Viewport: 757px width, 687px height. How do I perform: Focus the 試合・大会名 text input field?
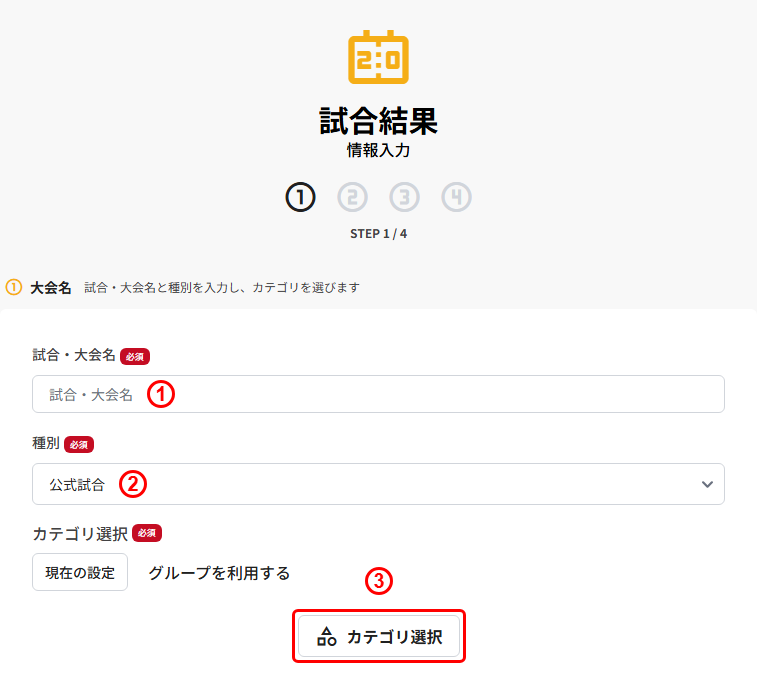pos(378,394)
